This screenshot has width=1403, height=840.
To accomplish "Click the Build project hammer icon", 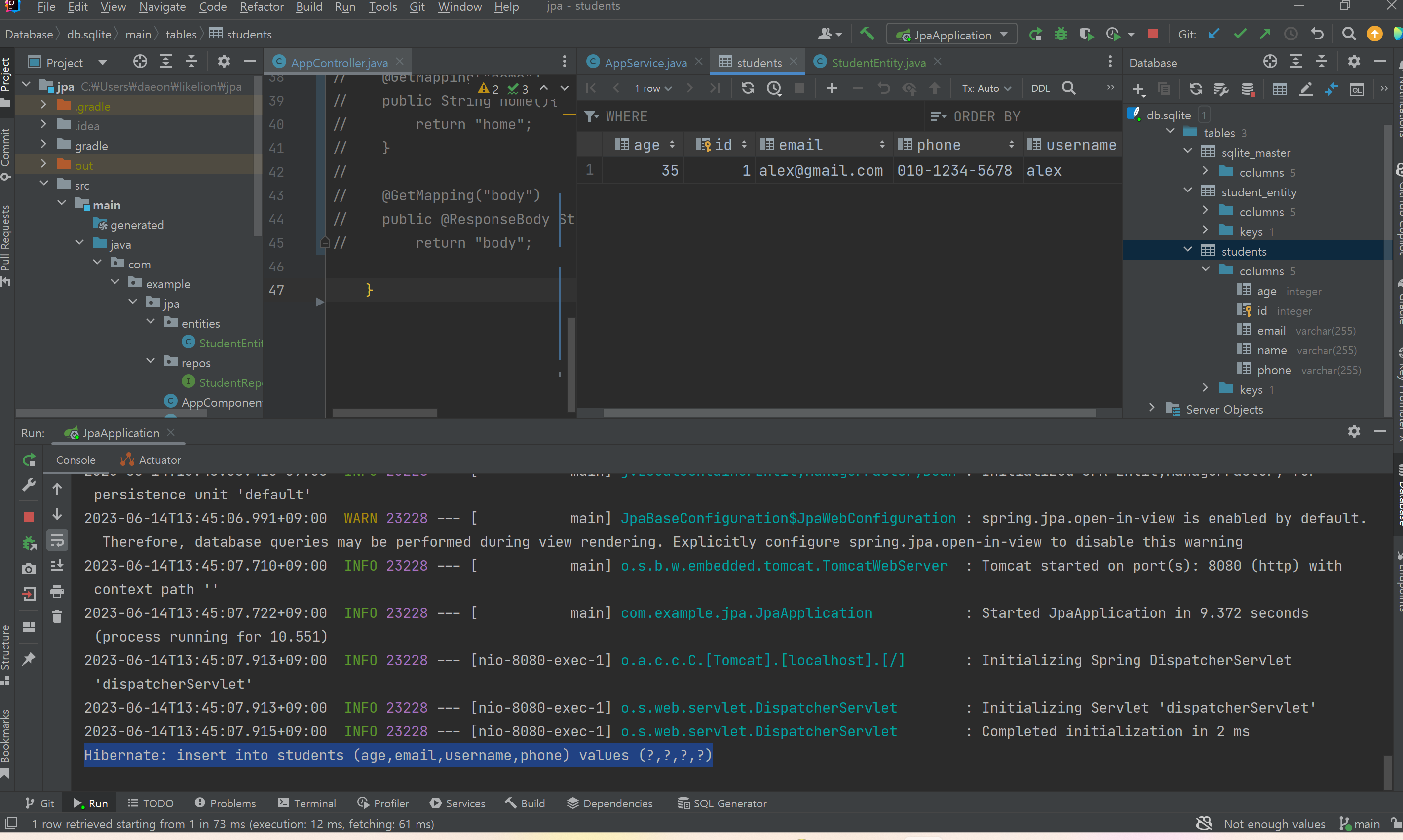I will coord(867,34).
